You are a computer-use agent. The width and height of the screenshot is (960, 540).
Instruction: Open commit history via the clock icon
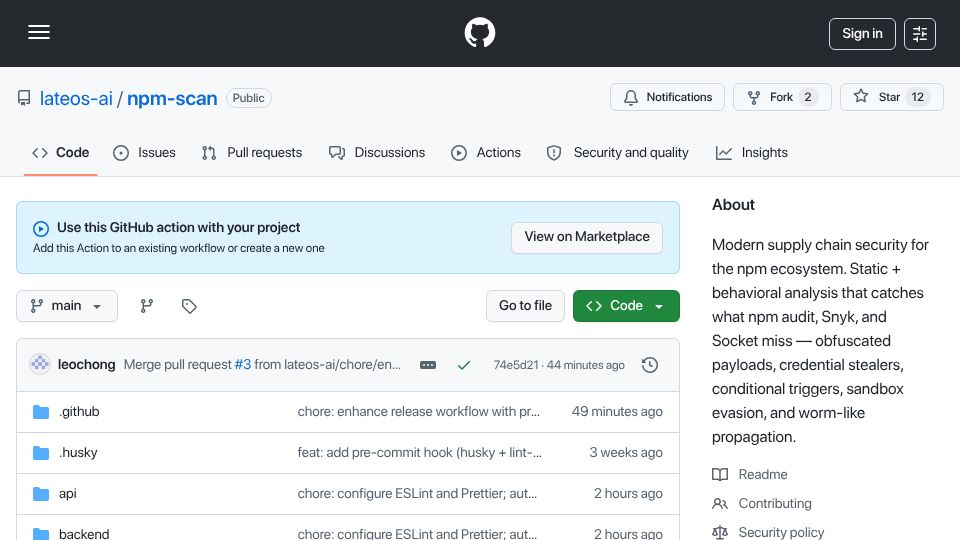click(650, 365)
